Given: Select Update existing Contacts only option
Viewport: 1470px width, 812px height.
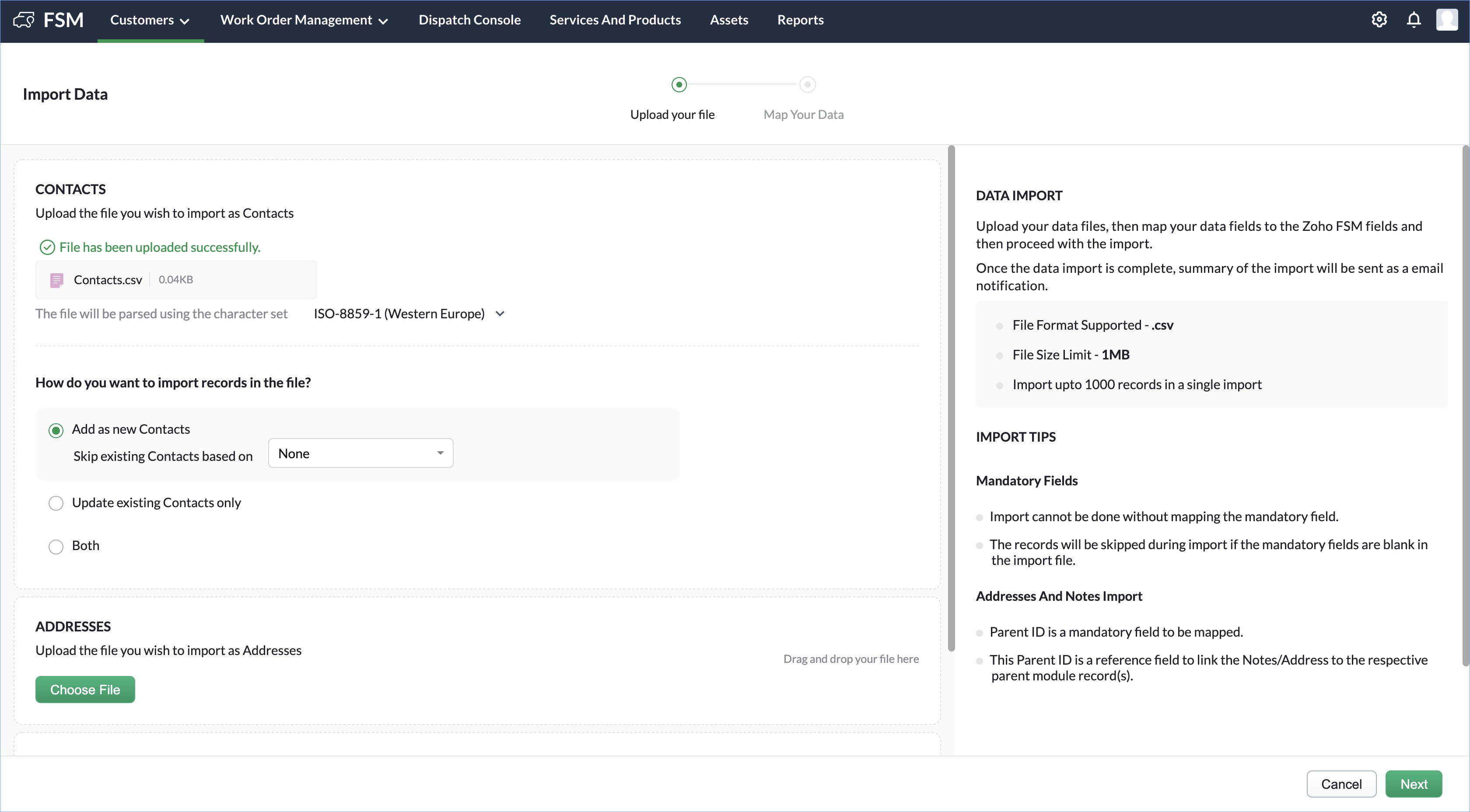Looking at the screenshot, I should point(56,503).
